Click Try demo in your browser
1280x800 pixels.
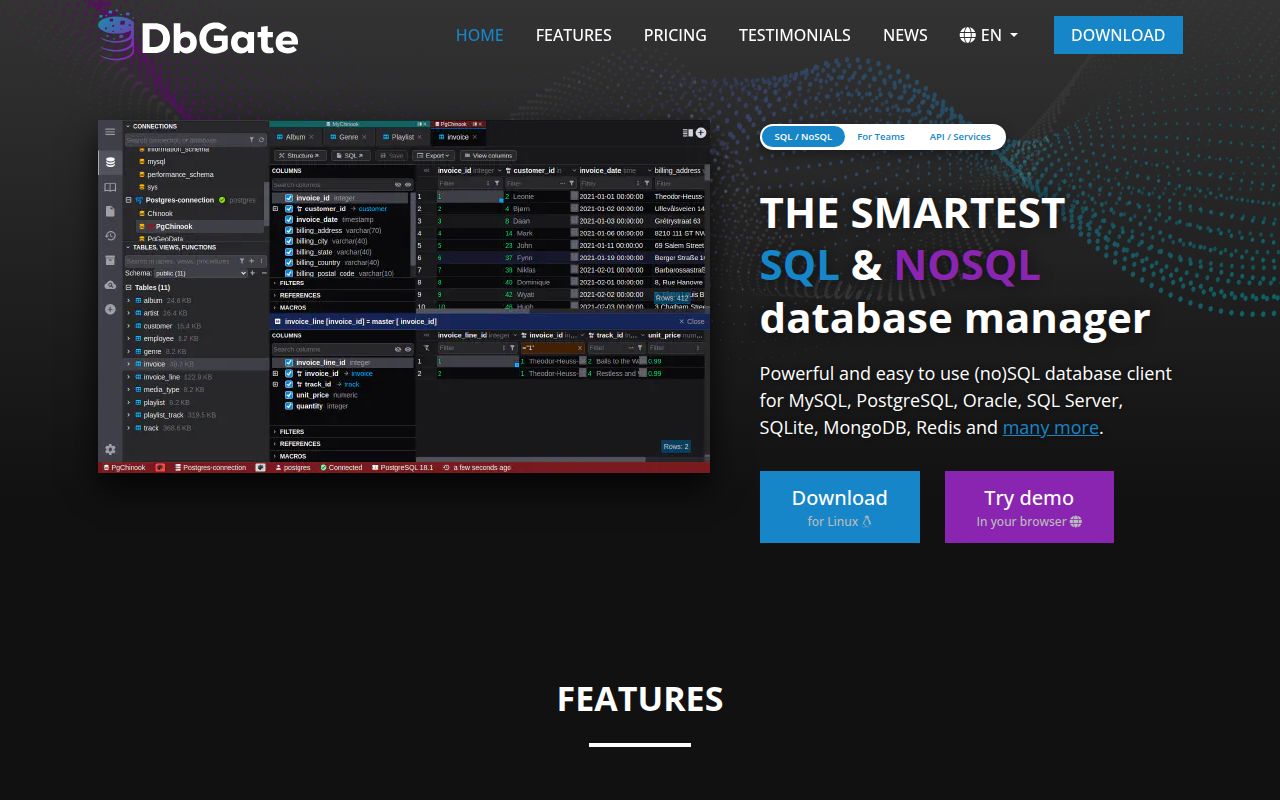(1029, 507)
